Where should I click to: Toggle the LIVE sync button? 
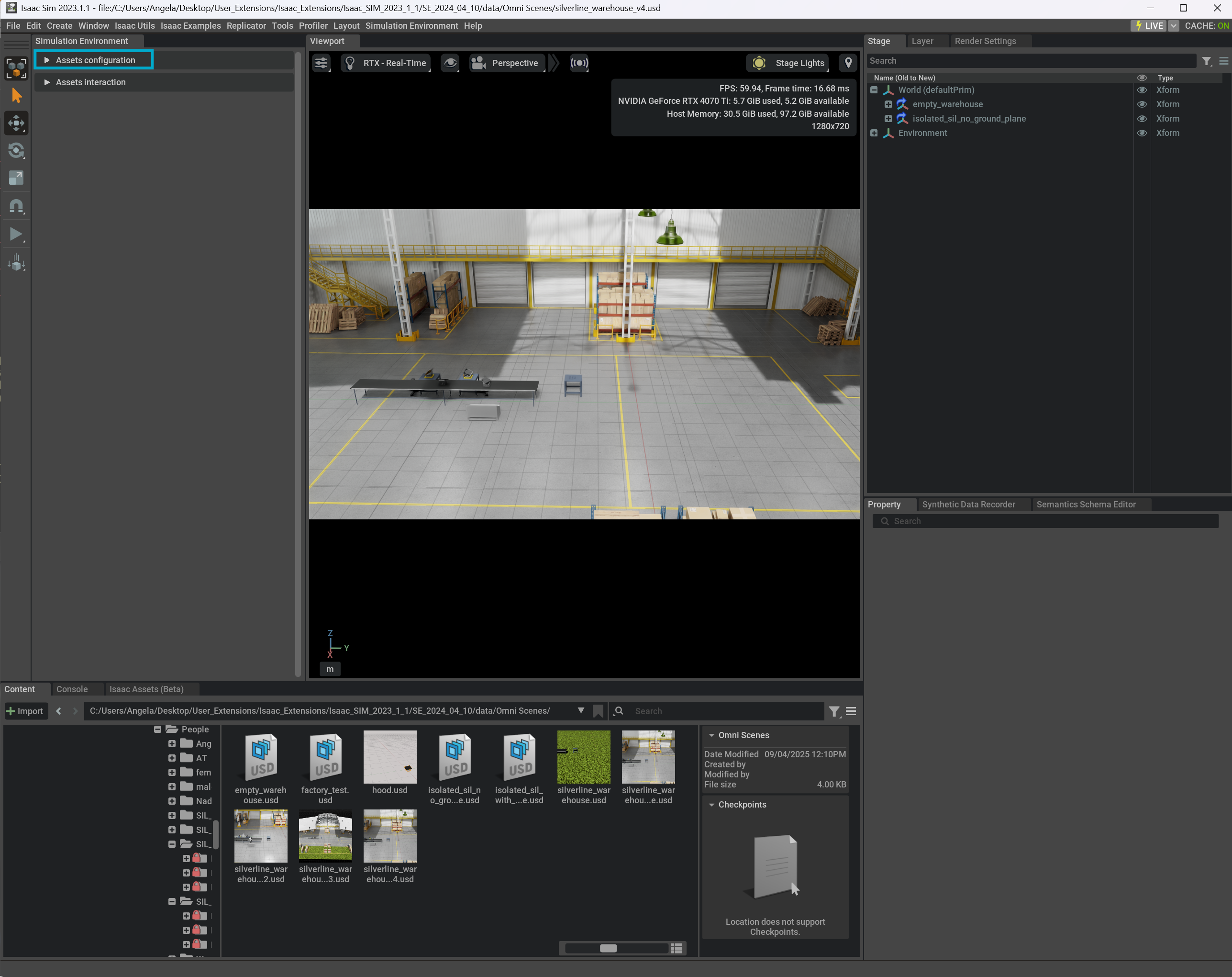(x=1149, y=26)
